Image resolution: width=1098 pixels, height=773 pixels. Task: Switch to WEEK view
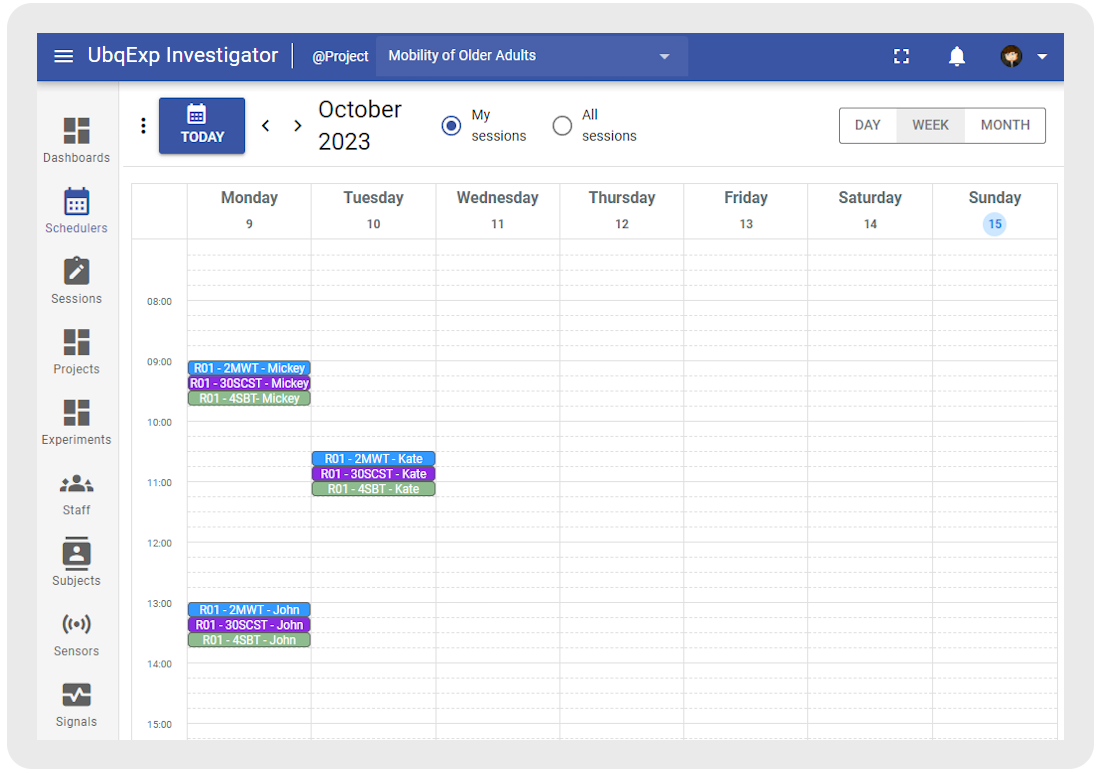(x=930, y=125)
